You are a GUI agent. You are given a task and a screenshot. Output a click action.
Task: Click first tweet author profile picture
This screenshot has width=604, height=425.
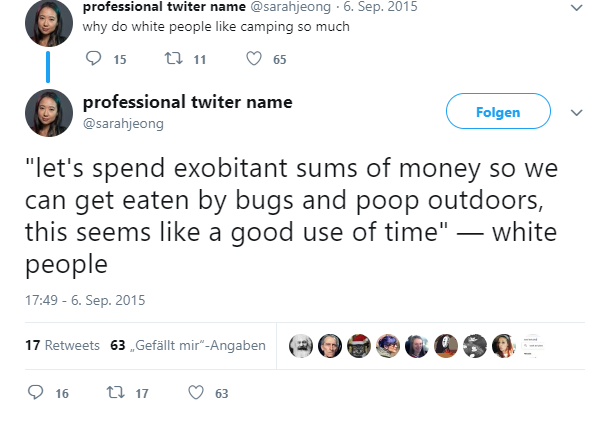(49, 23)
